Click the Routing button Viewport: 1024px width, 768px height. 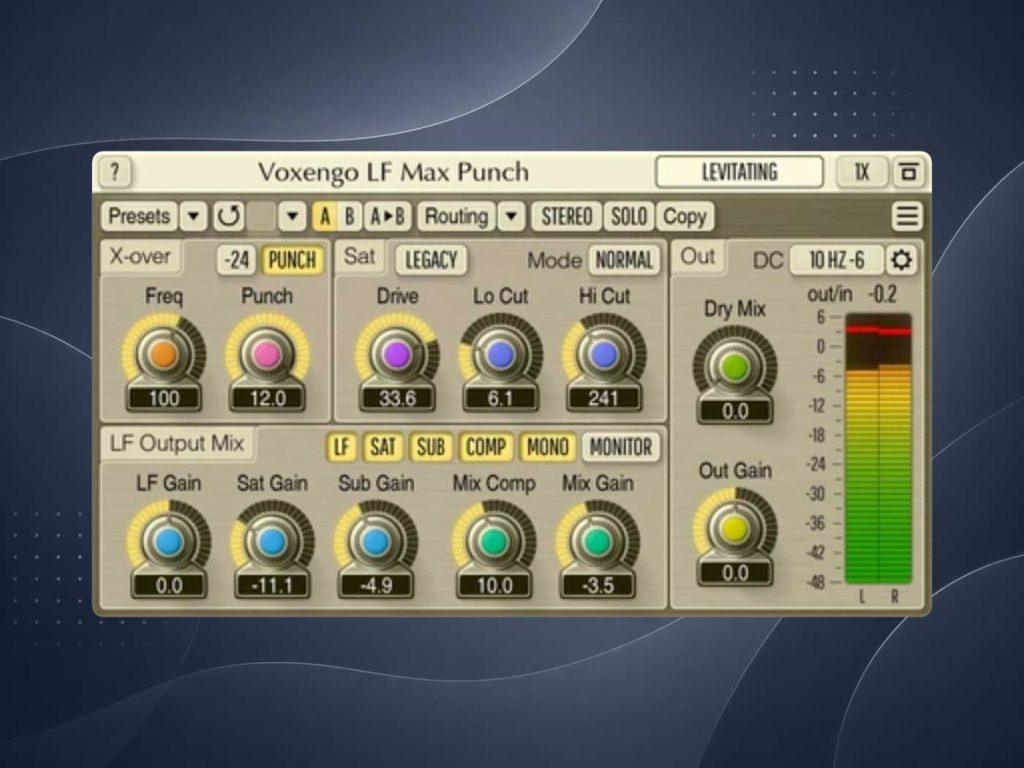pos(456,216)
